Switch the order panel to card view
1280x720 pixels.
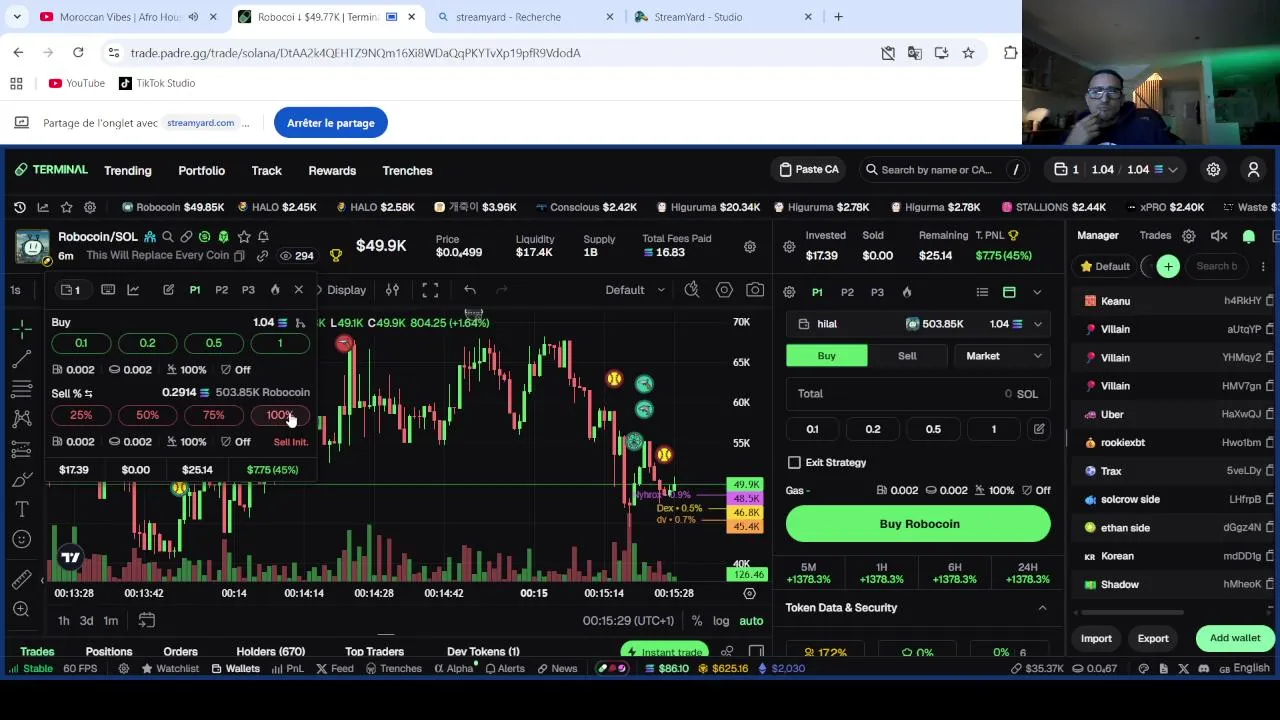pyautogui.click(x=1009, y=292)
